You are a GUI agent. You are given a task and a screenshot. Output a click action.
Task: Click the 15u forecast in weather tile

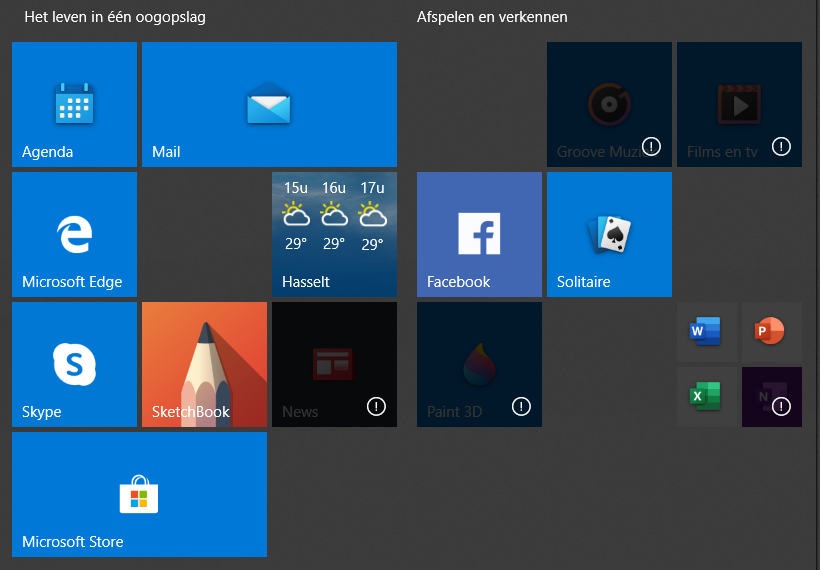coord(296,215)
